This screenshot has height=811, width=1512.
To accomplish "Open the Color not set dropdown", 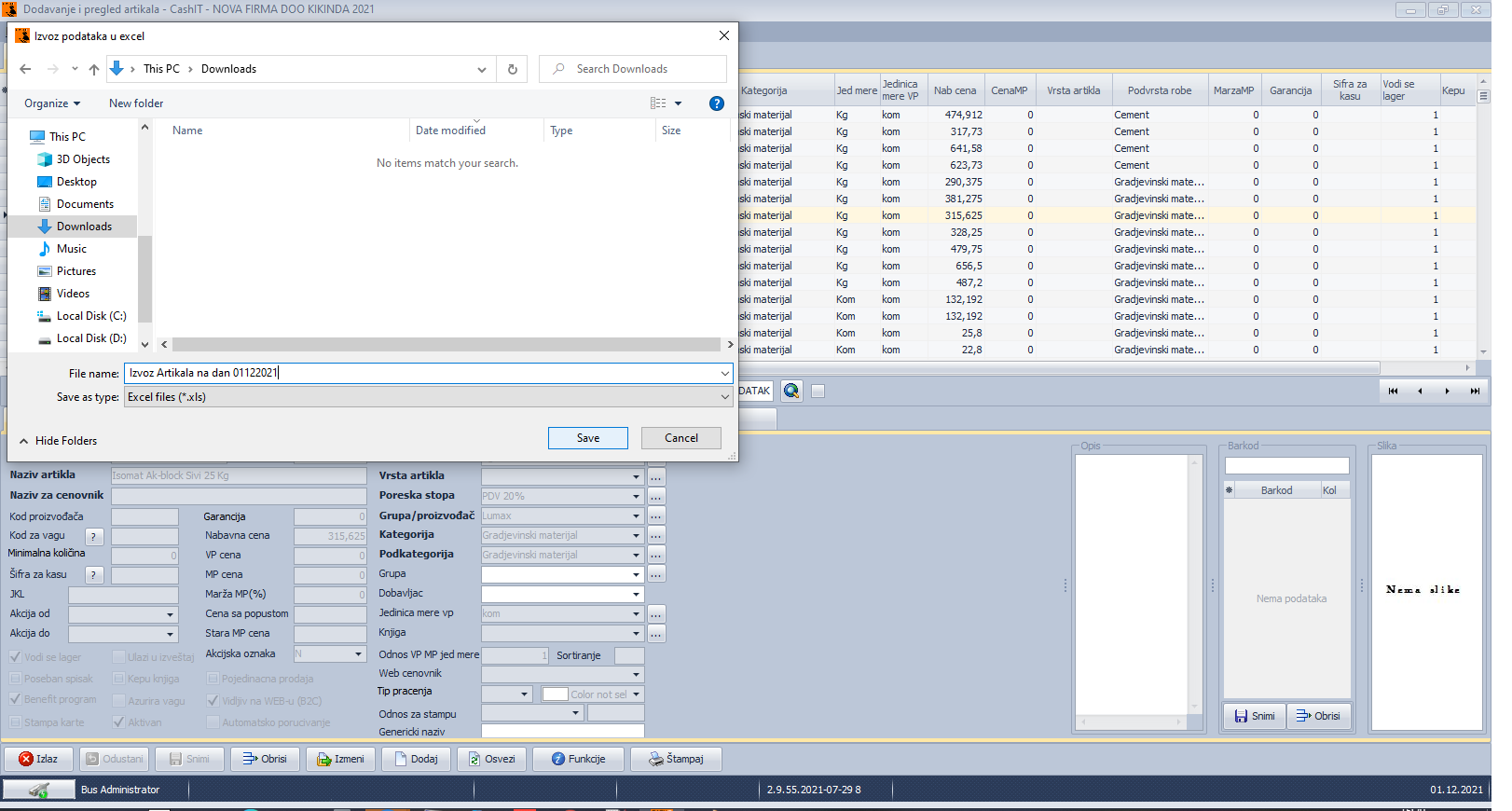I will click(637, 694).
